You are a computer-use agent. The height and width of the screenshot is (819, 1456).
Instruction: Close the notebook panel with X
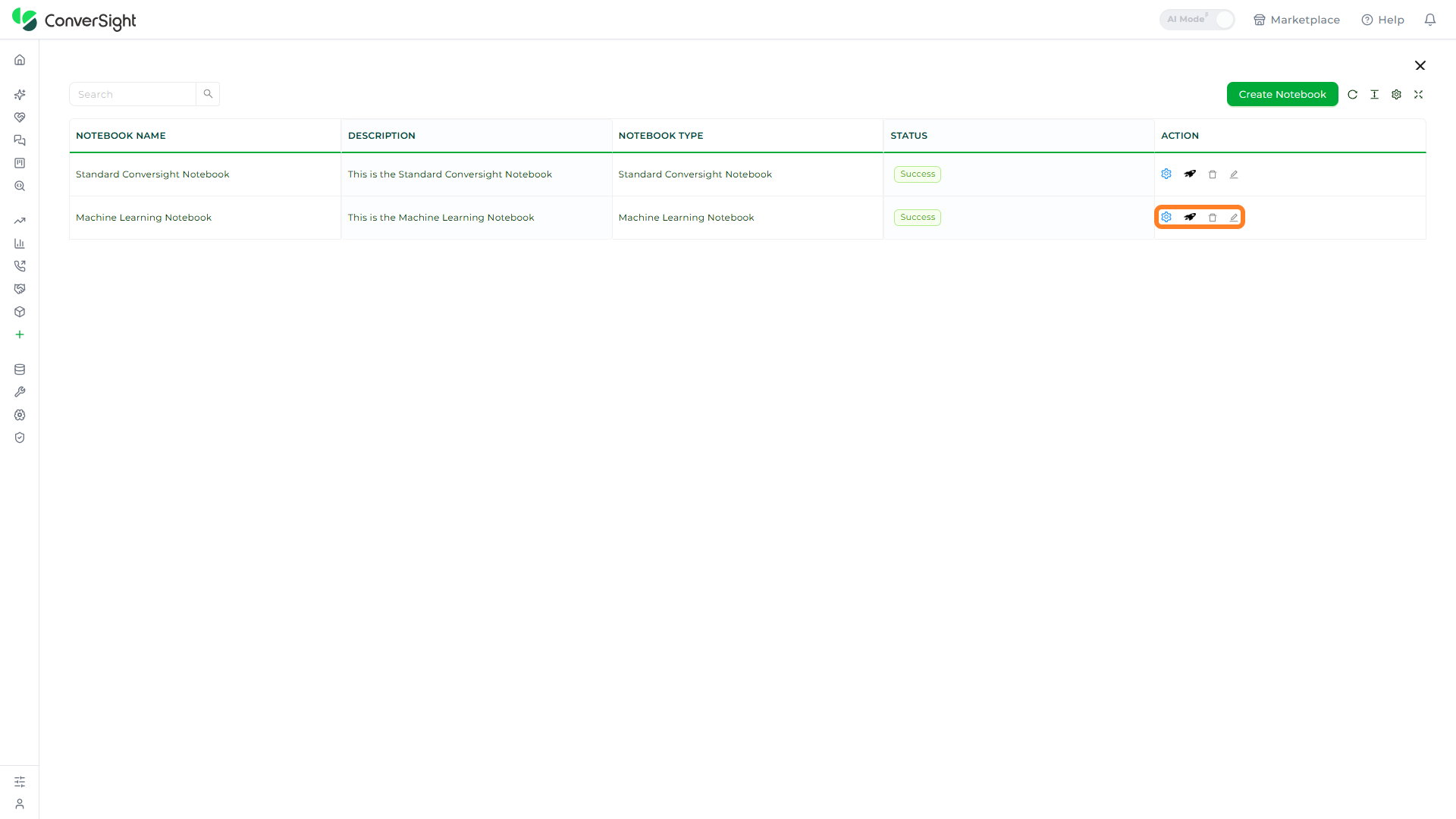coord(1420,66)
